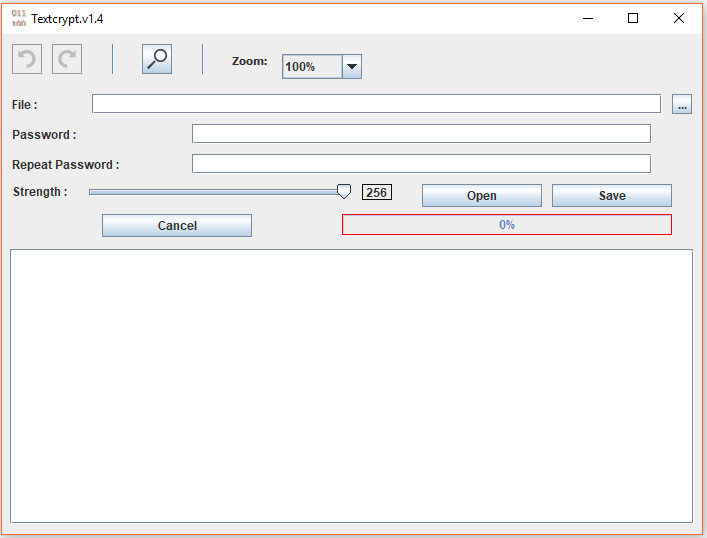Click the Zoom: label
This screenshot has width=707, height=538.
tap(249, 61)
